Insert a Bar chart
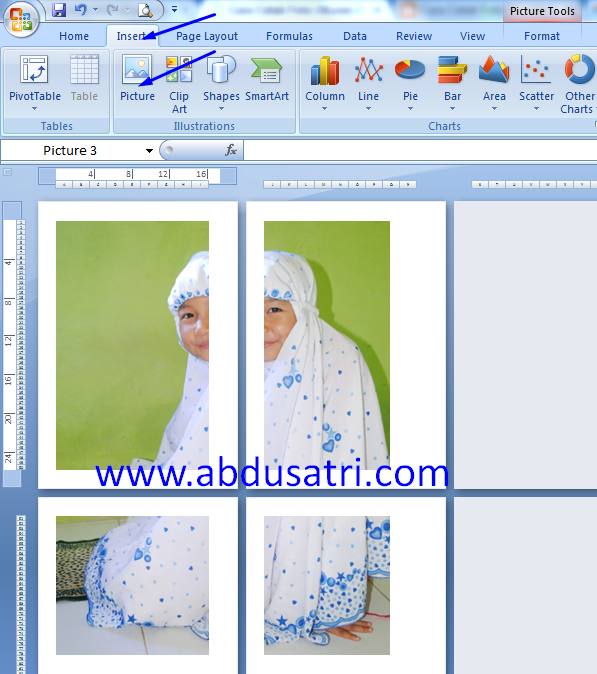This screenshot has height=674, width=597. [452, 79]
